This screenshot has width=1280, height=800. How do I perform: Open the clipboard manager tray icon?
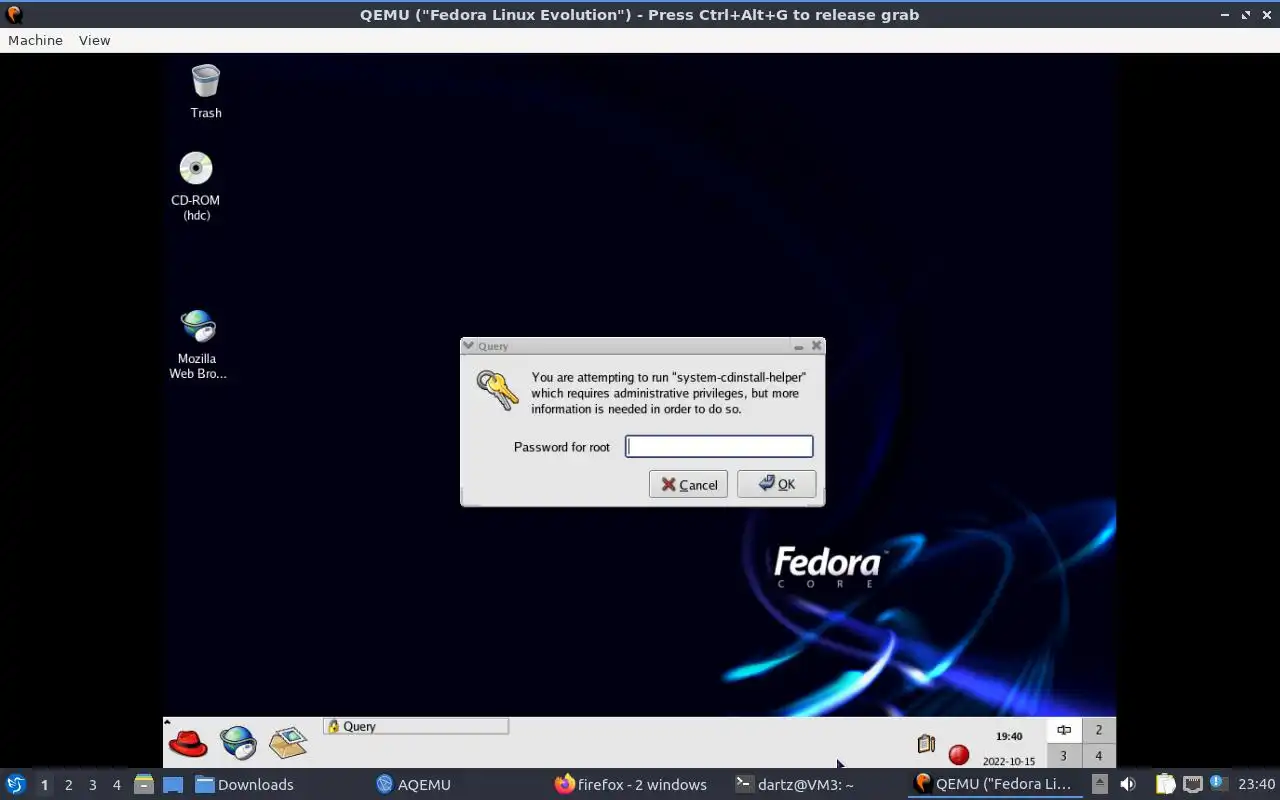pyautogui.click(x=1165, y=784)
